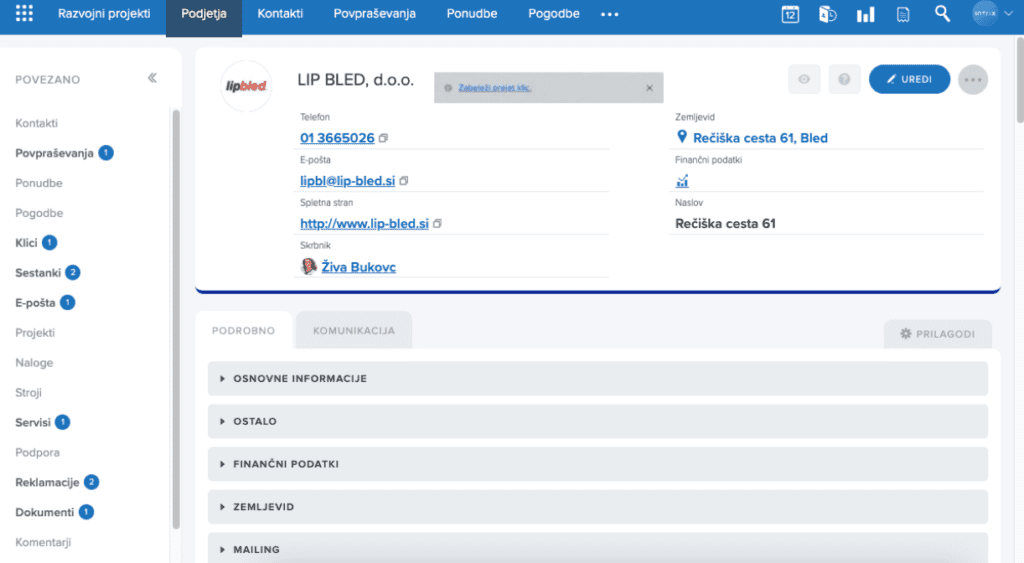1024x563 pixels.
Task: Copy the email address icon
Action: click(404, 181)
